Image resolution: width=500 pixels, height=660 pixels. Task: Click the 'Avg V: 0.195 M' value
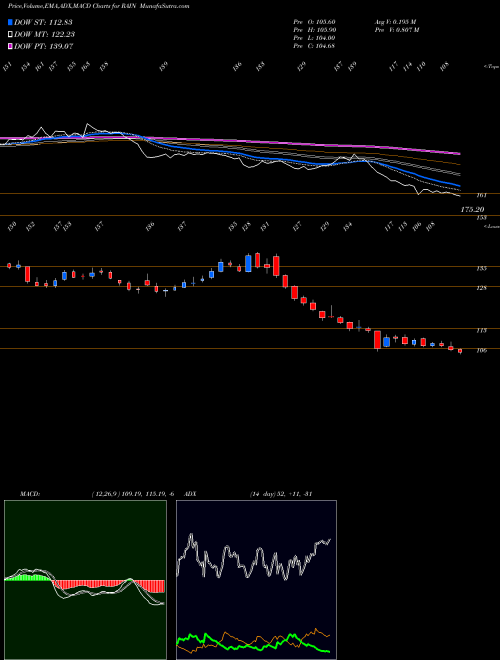[395, 22]
